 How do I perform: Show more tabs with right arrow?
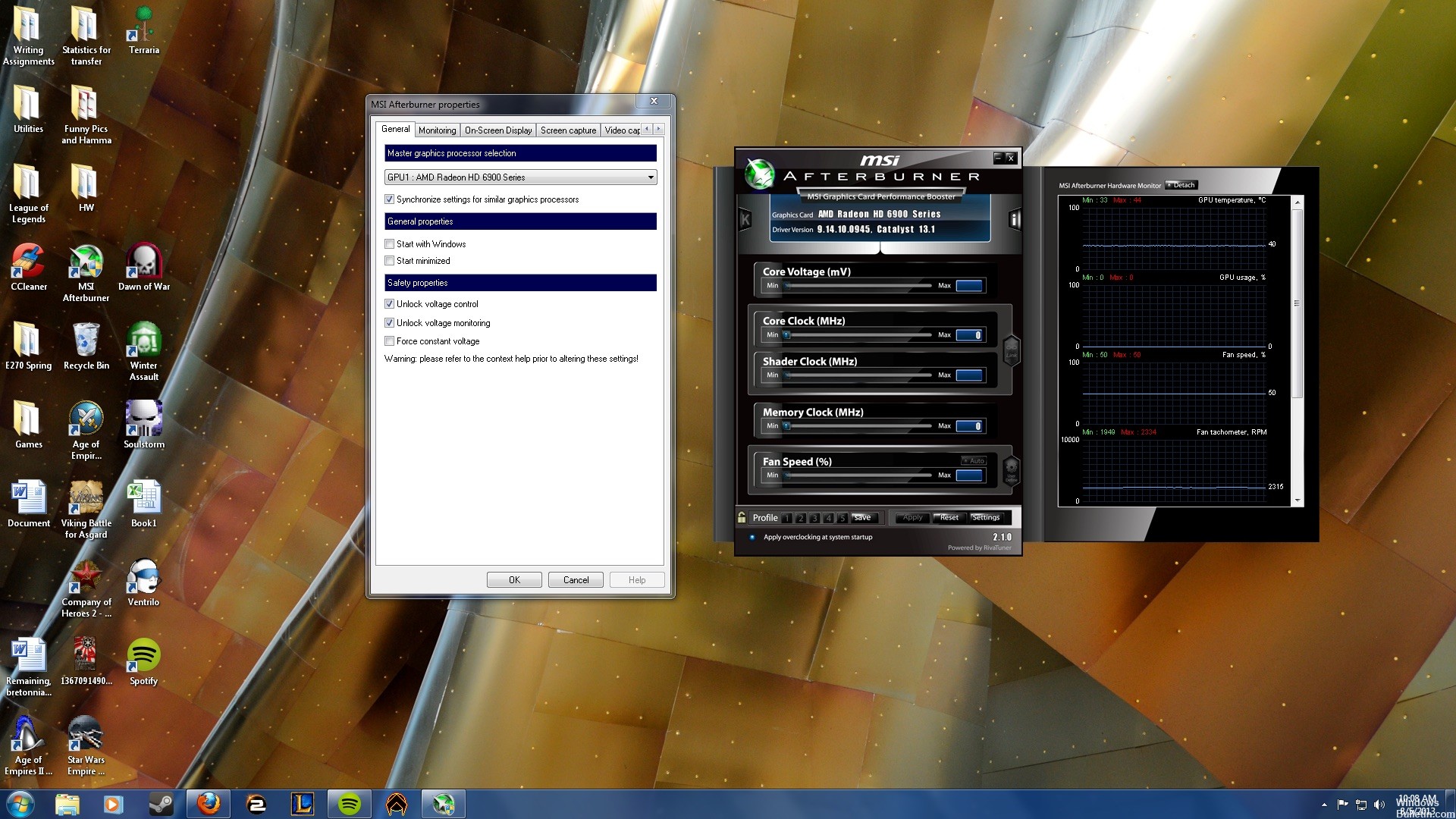point(659,129)
